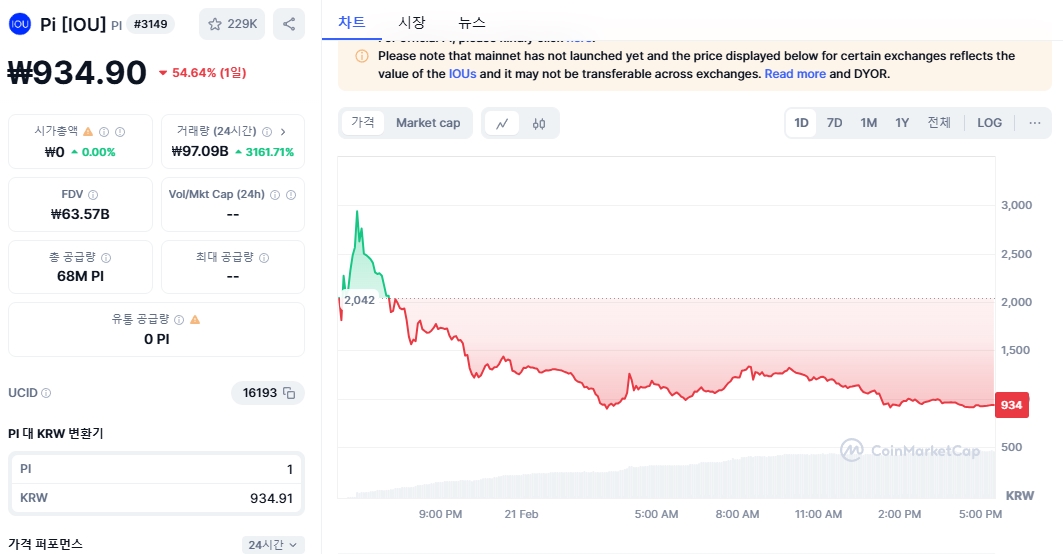
Task: Select the Market cap chart toggle
Action: [428, 123]
